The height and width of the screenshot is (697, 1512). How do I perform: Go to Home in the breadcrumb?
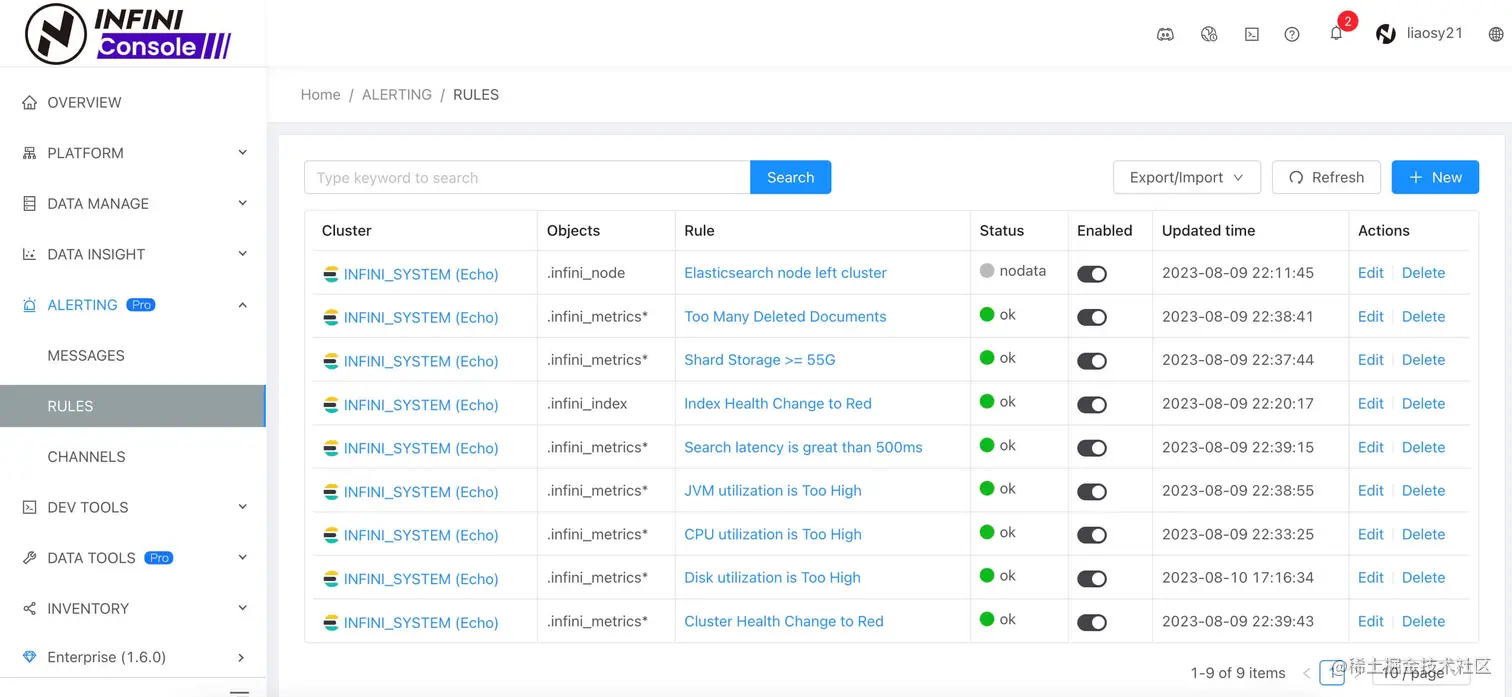[320, 94]
